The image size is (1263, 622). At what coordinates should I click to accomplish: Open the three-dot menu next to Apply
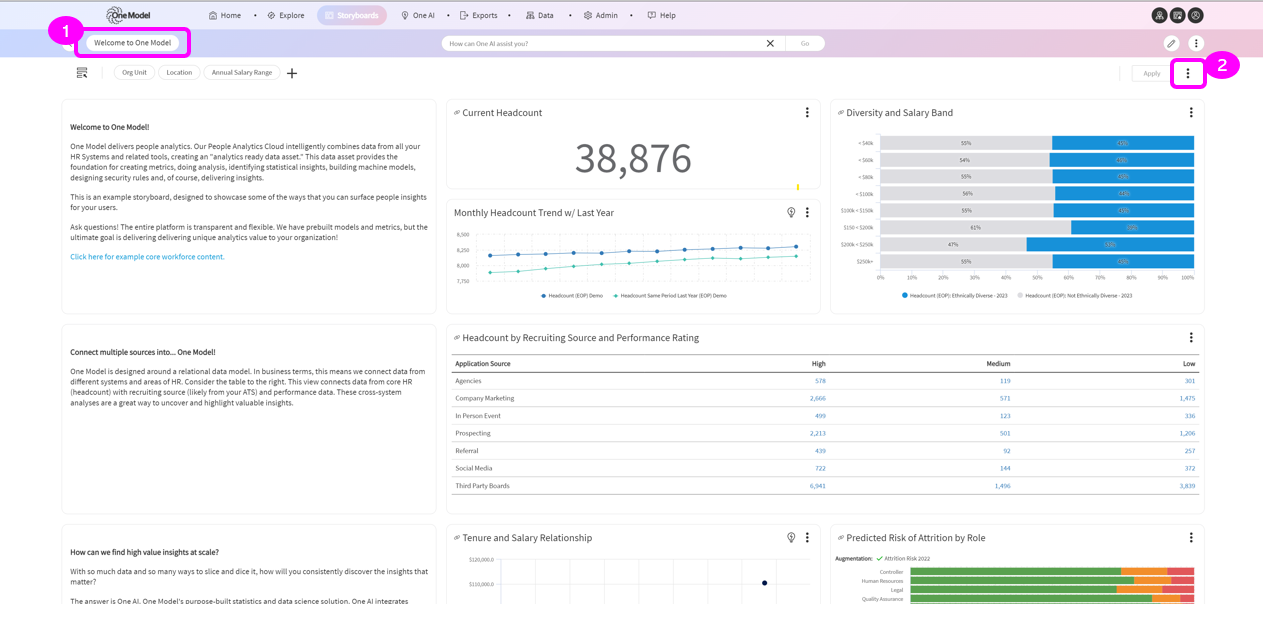pyautogui.click(x=1188, y=73)
